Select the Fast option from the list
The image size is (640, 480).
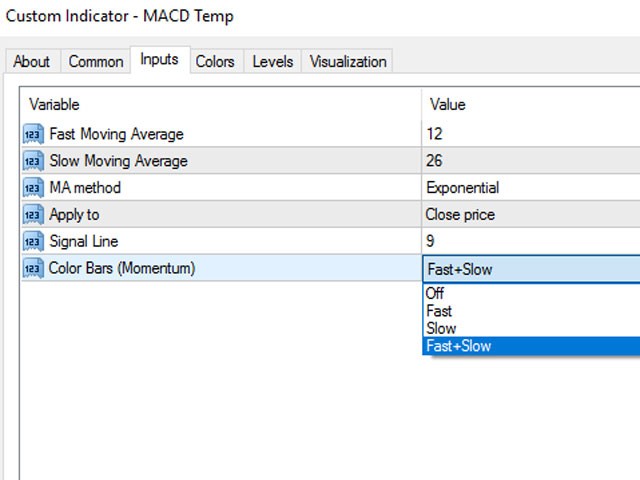point(439,311)
